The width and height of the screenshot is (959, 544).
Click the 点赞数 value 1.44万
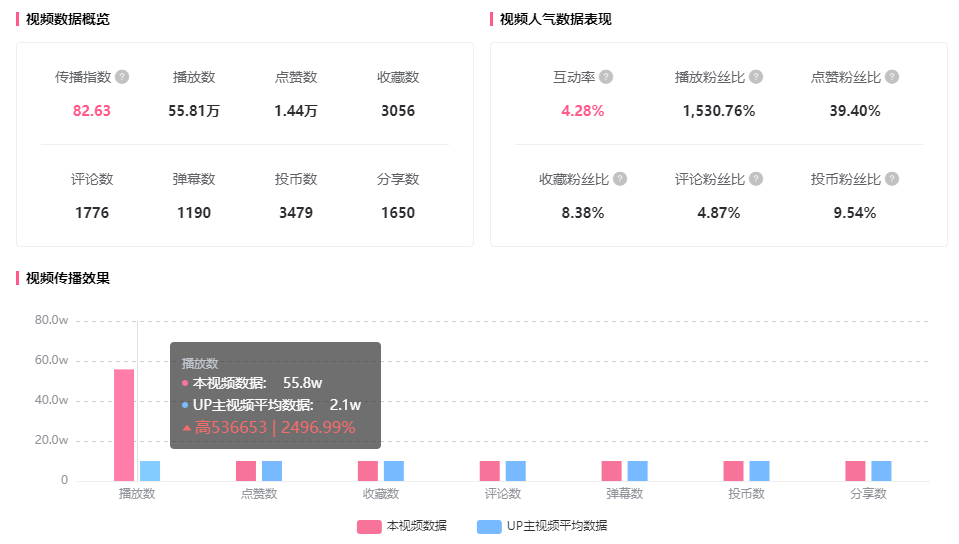click(296, 111)
